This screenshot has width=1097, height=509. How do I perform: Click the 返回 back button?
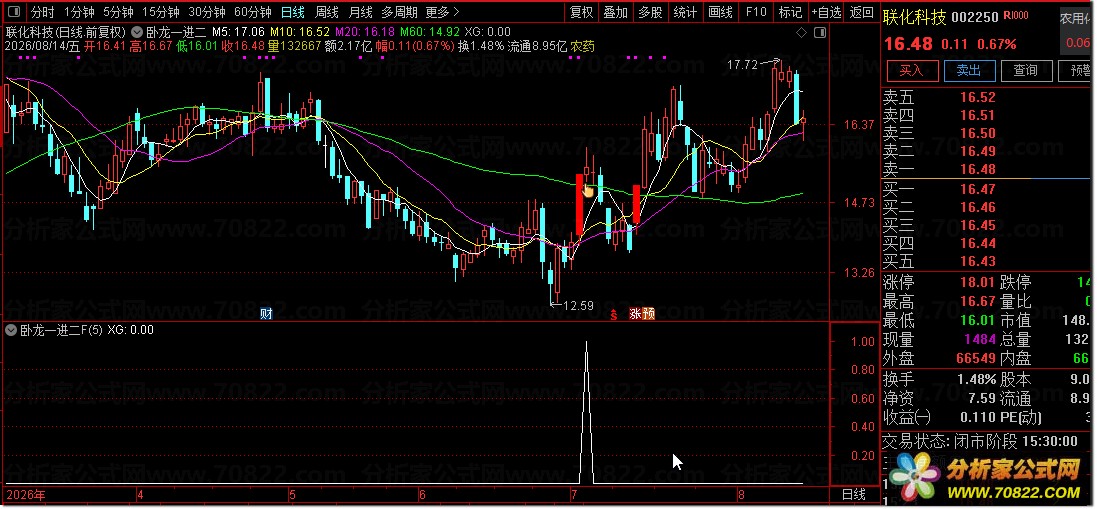click(861, 12)
